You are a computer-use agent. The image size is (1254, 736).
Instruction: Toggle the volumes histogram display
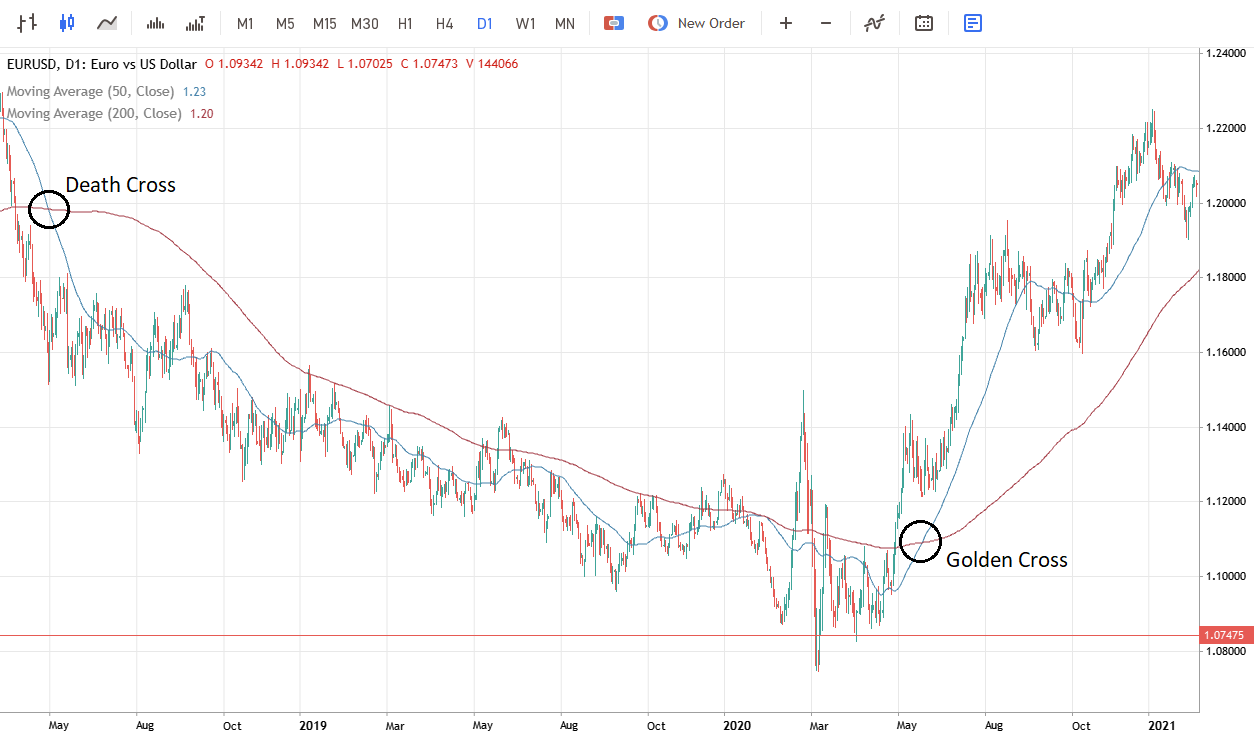155,22
